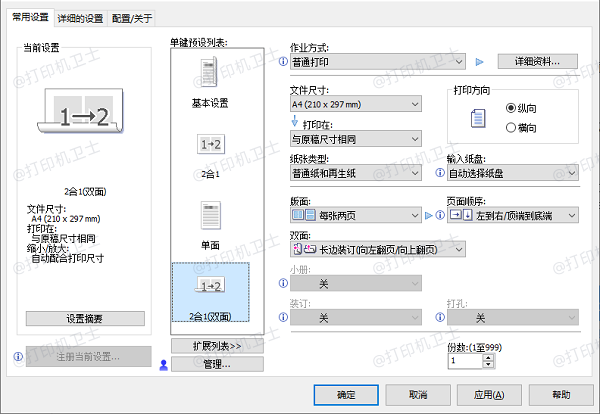Click the 应用(A) button
This screenshot has height=414, width=600.
[489, 395]
